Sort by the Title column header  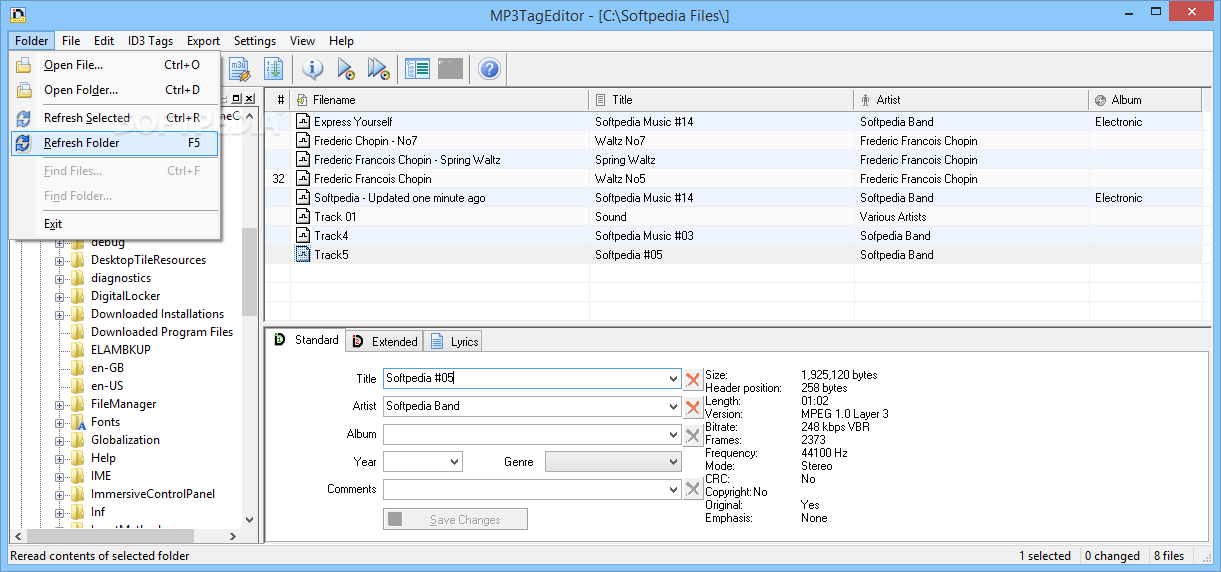coord(722,100)
